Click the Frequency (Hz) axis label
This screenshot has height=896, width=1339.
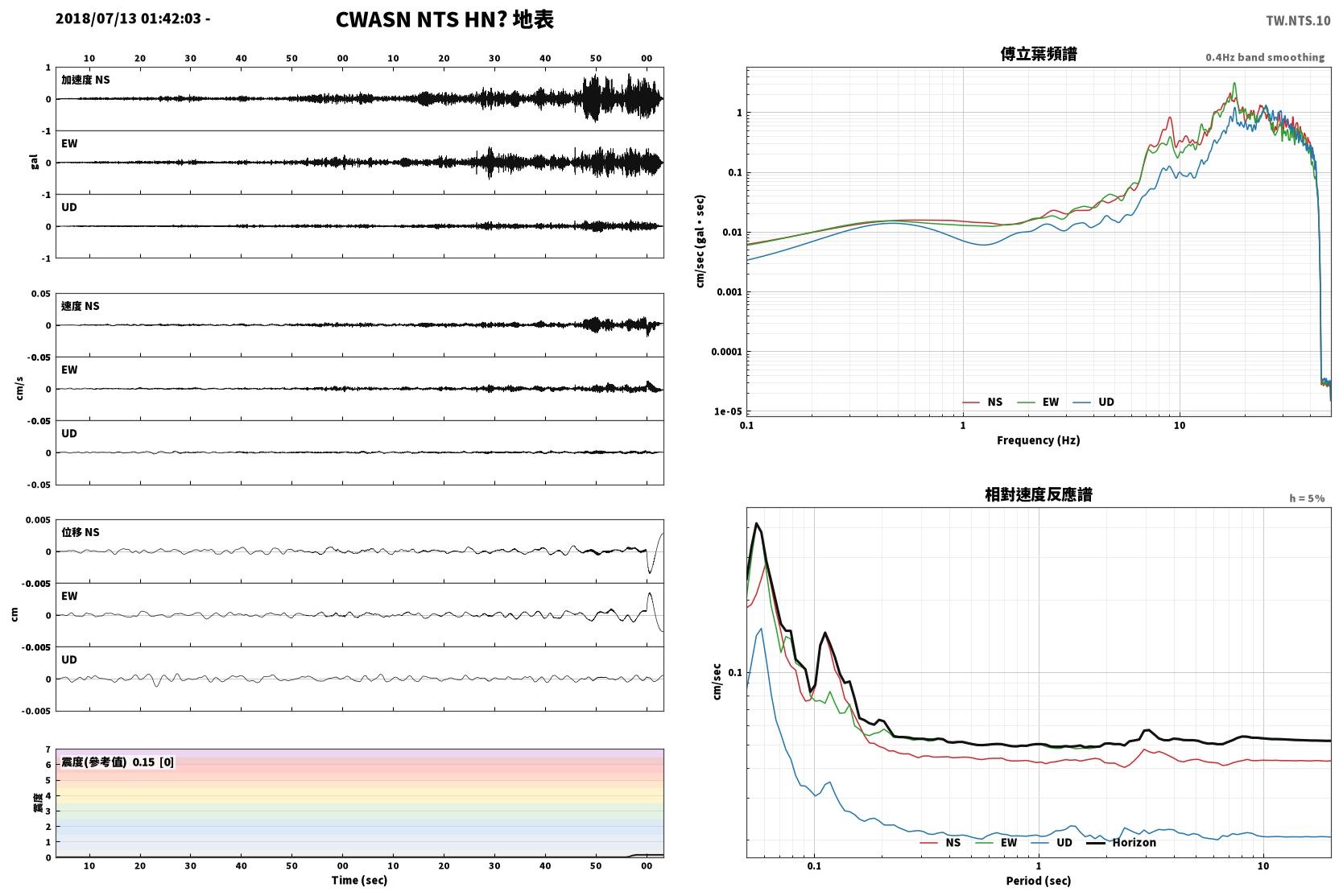coord(1039,440)
